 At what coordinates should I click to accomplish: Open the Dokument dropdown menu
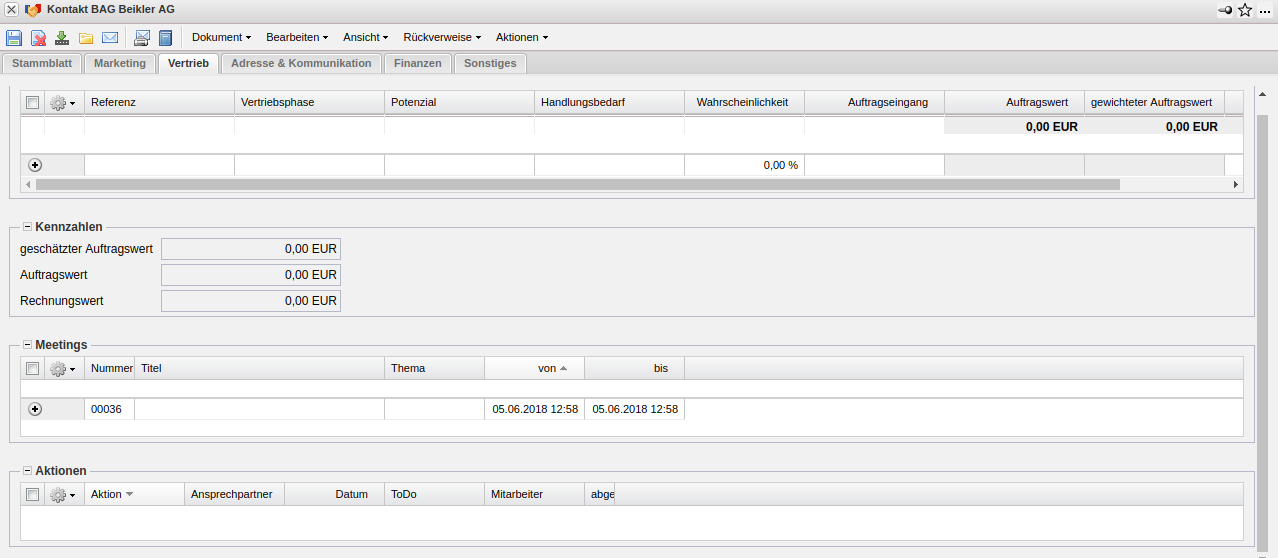click(221, 37)
